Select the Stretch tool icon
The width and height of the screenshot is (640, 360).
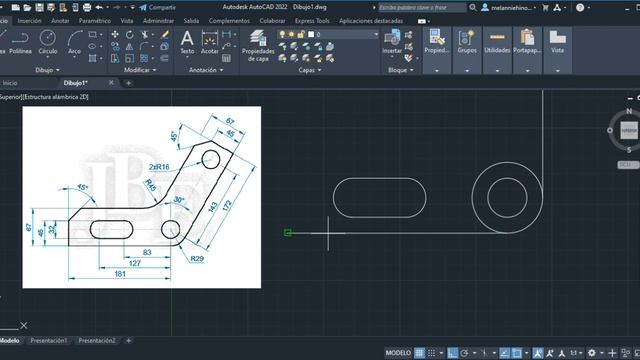[x=115, y=59]
